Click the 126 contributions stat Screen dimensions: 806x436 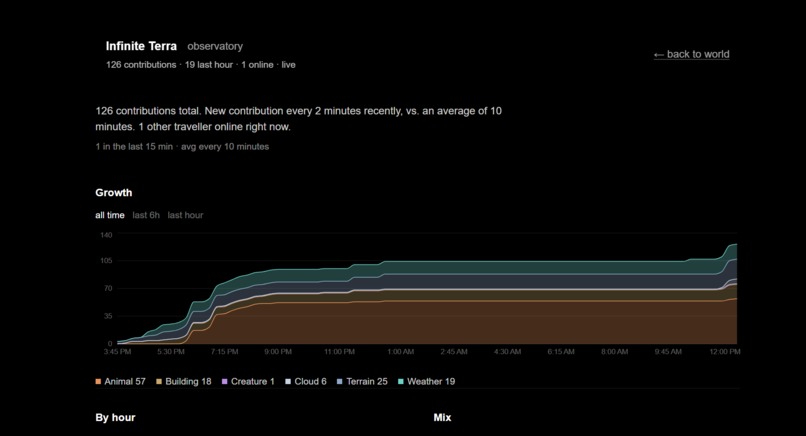pyautogui.click(x=141, y=65)
